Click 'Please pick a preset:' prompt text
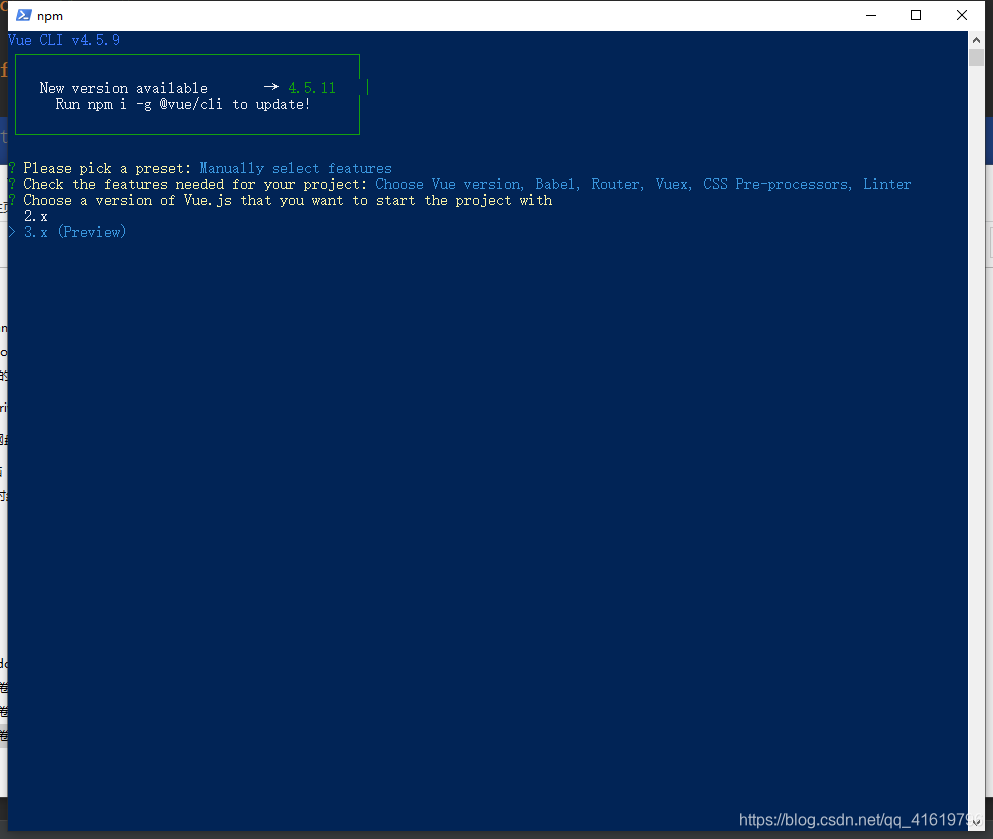 pos(107,168)
